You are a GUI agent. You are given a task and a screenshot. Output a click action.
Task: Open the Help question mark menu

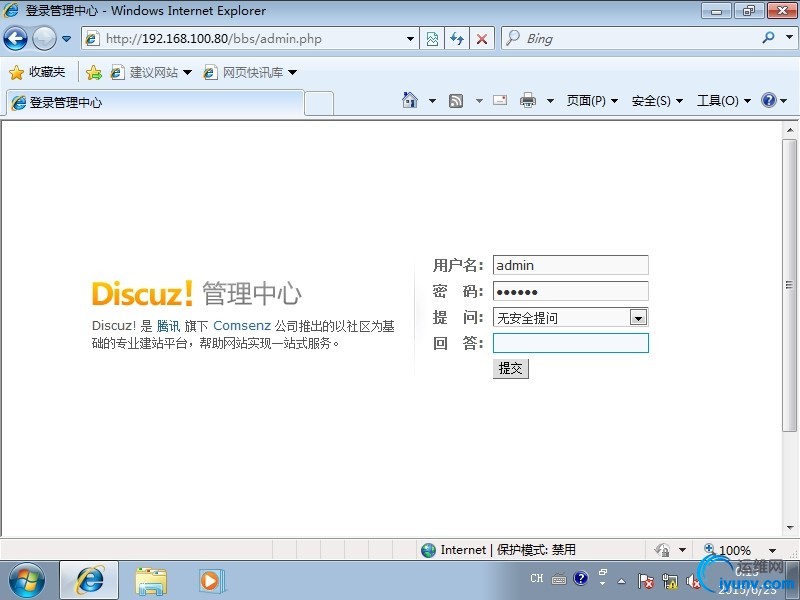774,100
